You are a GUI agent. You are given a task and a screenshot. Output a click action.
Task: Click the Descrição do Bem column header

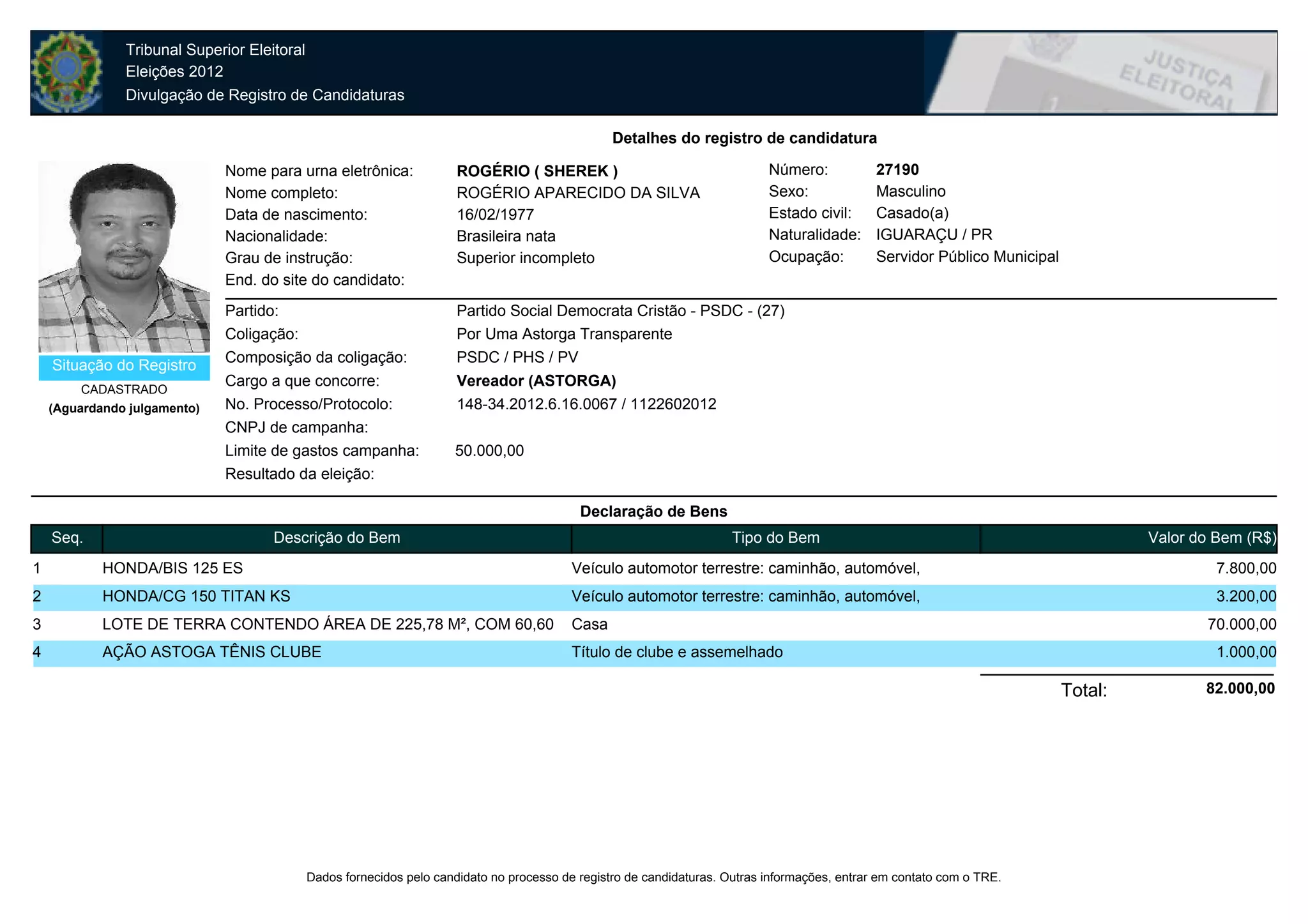[337, 538]
